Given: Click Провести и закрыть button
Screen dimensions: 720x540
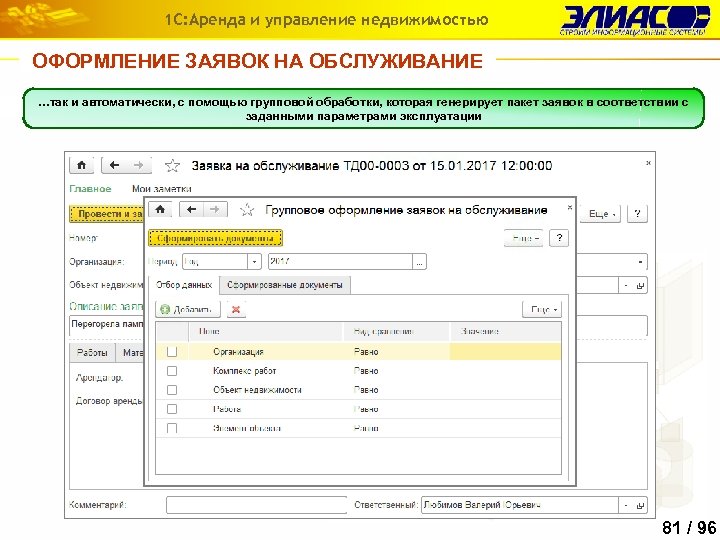Looking at the screenshot, I should pyautogui.click(x=107, y=214).
